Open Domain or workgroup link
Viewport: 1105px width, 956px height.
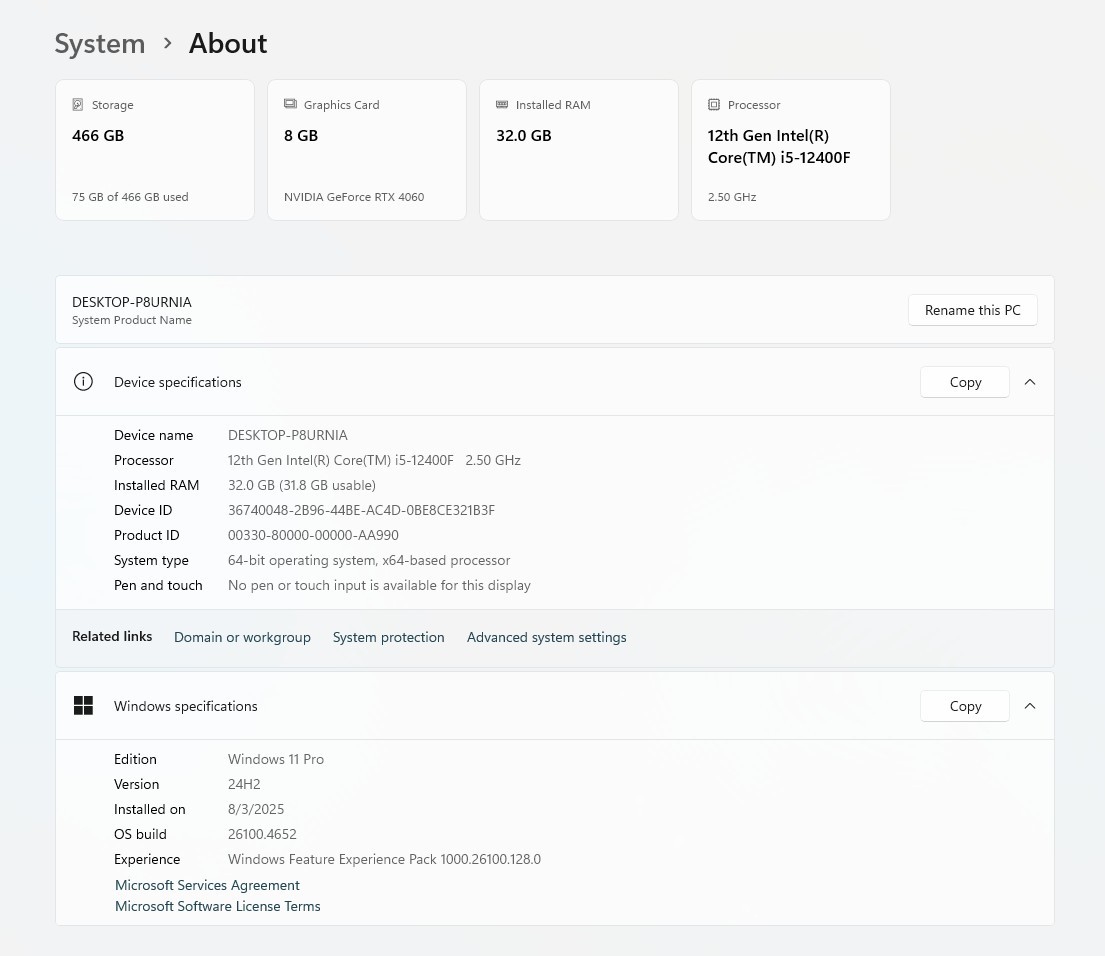[x=242, y=637]
